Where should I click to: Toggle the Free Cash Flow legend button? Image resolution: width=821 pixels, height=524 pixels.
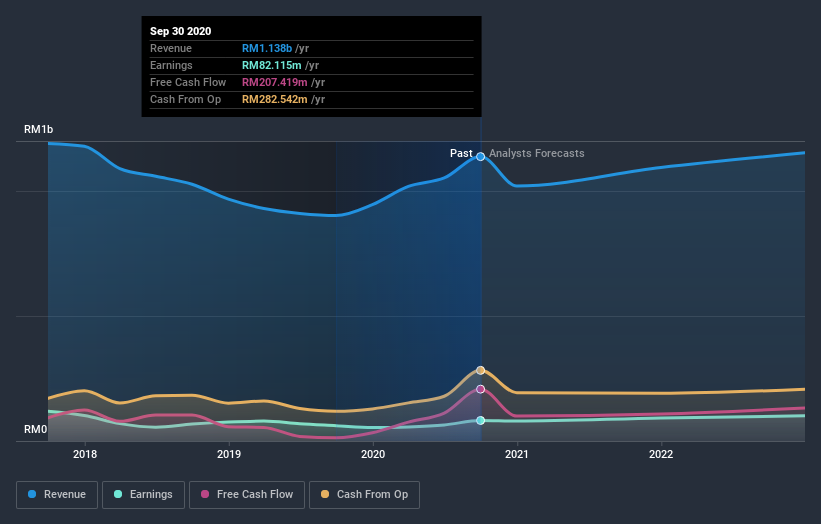pos(247,495)
